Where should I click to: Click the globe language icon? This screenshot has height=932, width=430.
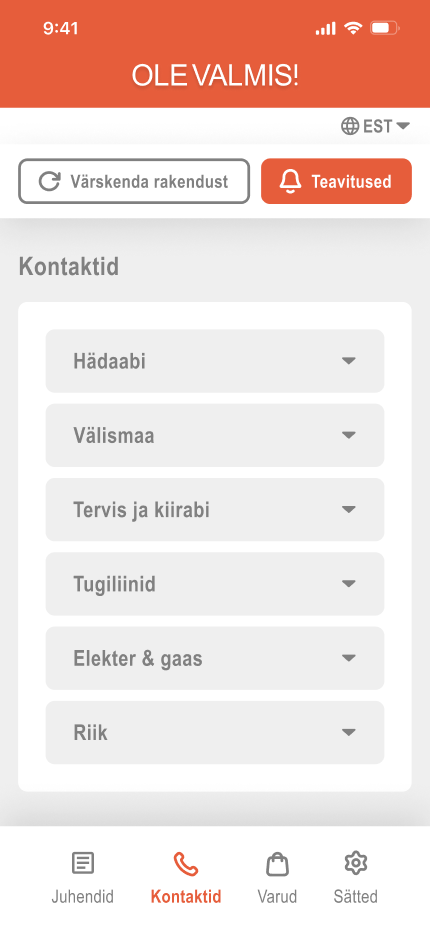point(350,126)
